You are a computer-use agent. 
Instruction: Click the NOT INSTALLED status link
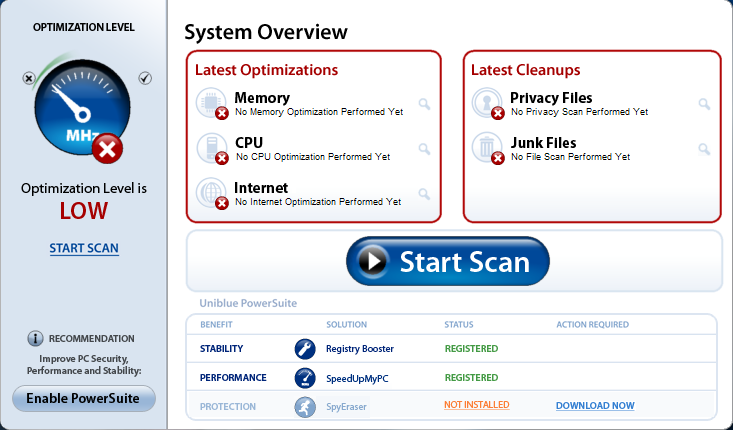click(x=477, y=405)
